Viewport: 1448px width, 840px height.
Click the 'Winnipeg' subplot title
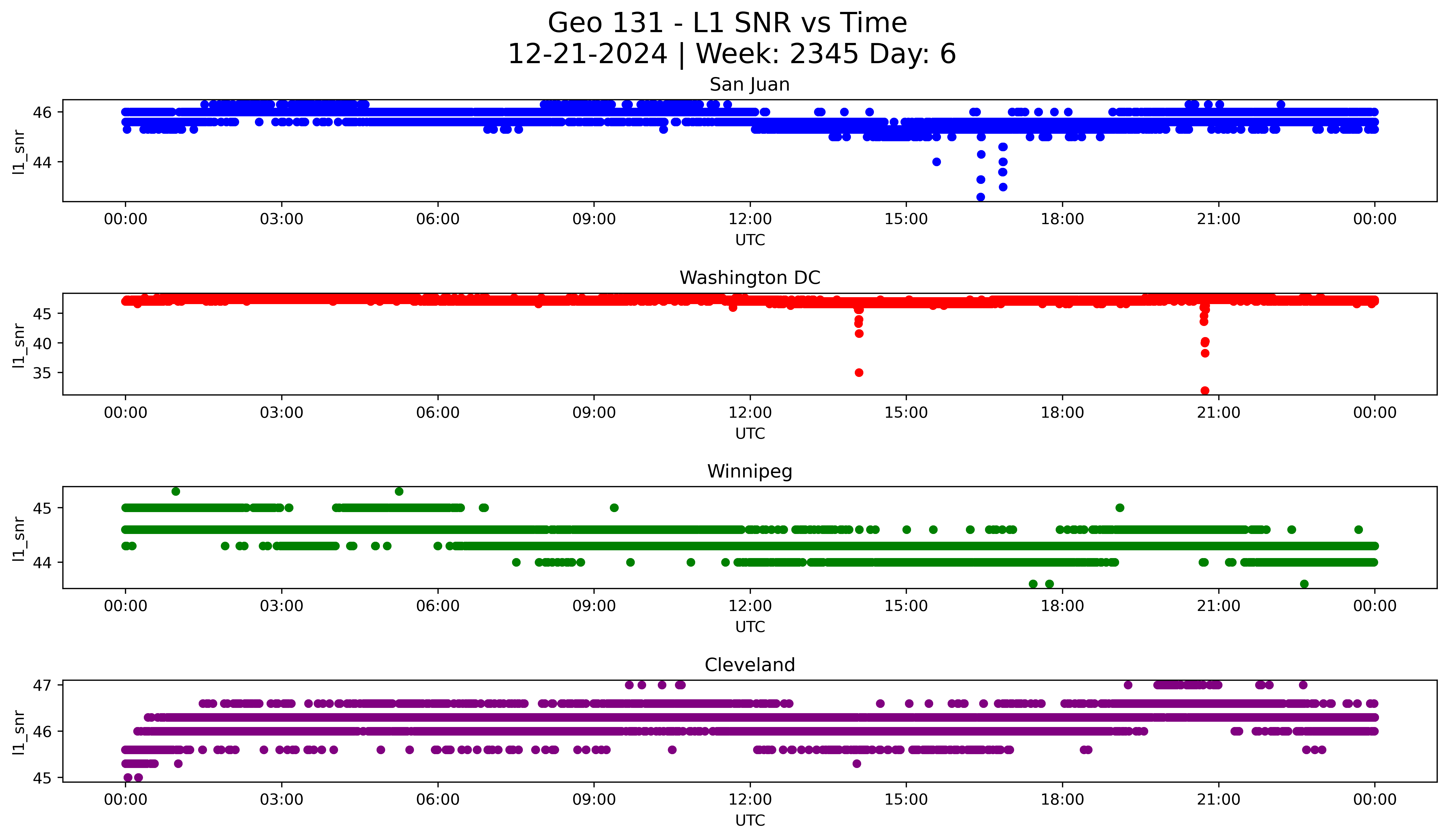coord(749,471)
